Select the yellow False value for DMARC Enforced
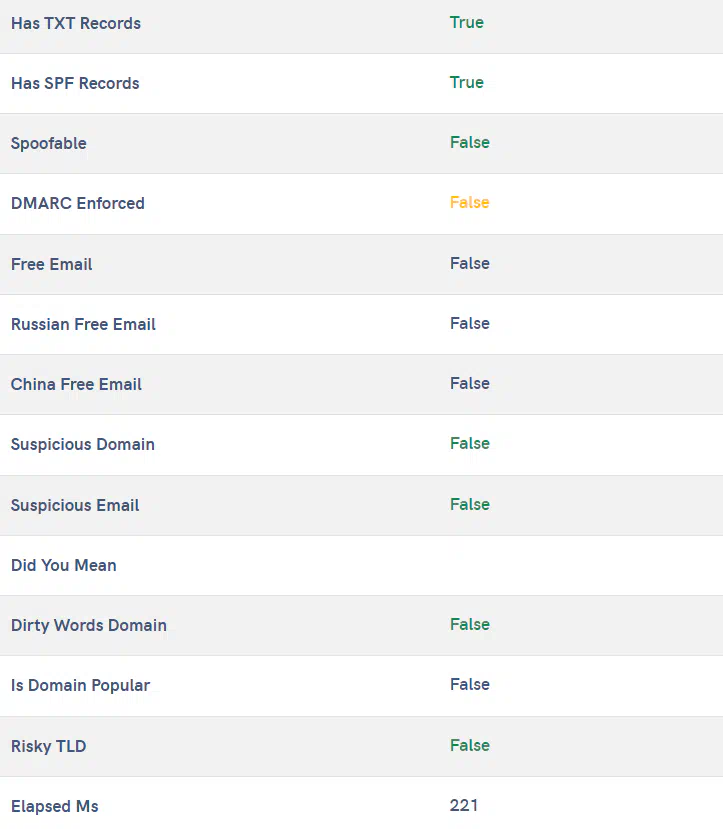 (469, 202)
